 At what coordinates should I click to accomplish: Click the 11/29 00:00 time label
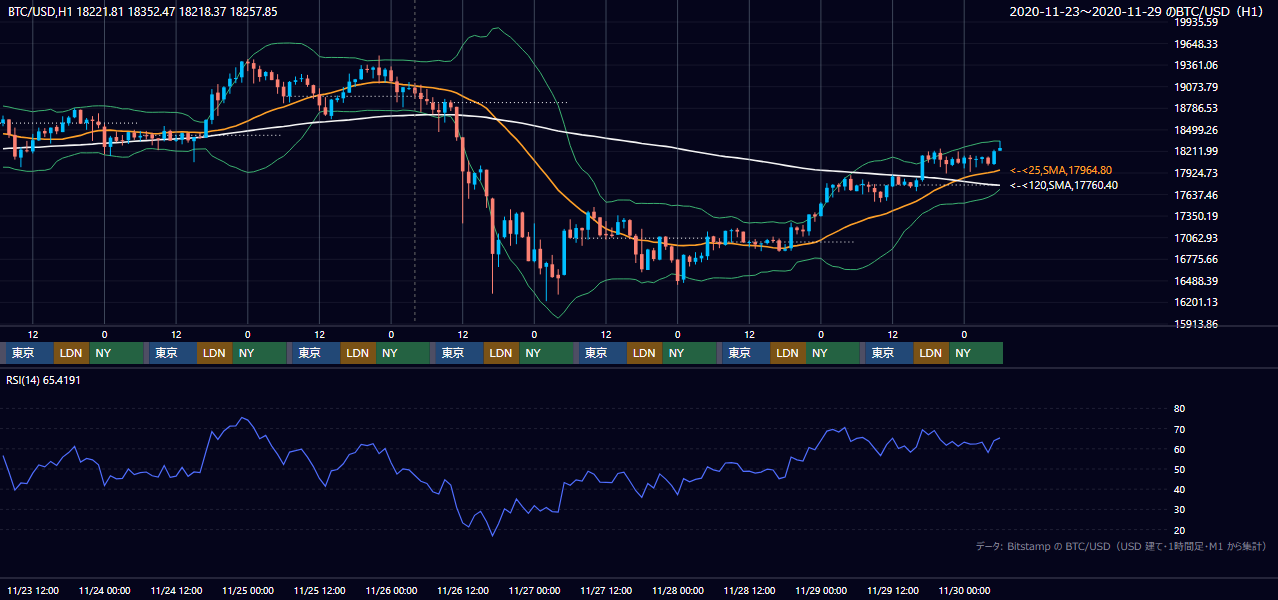(821, 590)
